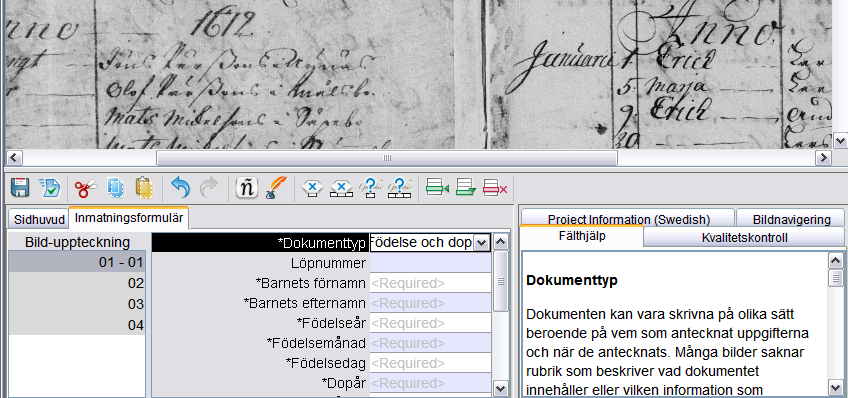Click the Dokumenttyp heading in field help
The image size is (848, 398).
(572, 281)
